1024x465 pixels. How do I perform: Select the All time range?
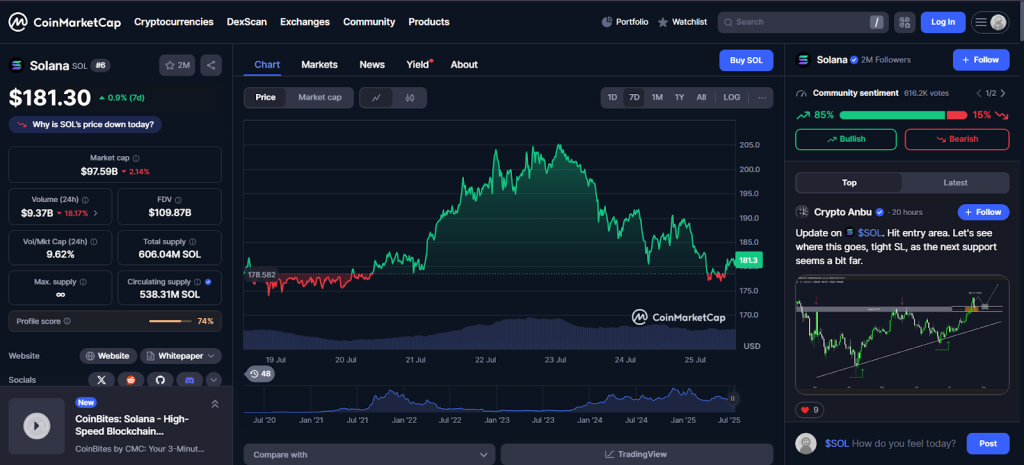coord(701,97)
